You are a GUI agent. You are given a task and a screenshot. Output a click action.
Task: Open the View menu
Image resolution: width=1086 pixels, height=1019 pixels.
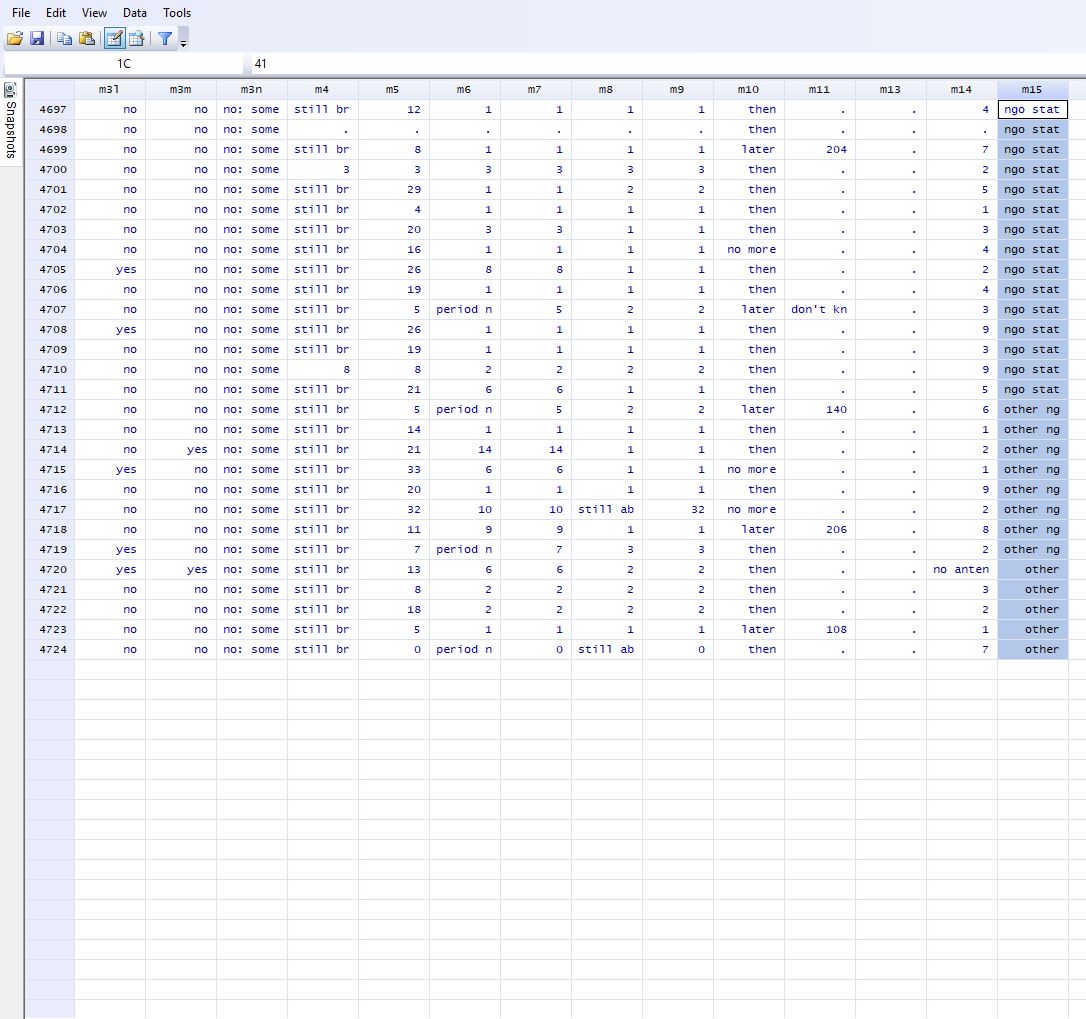coord(94,13)
